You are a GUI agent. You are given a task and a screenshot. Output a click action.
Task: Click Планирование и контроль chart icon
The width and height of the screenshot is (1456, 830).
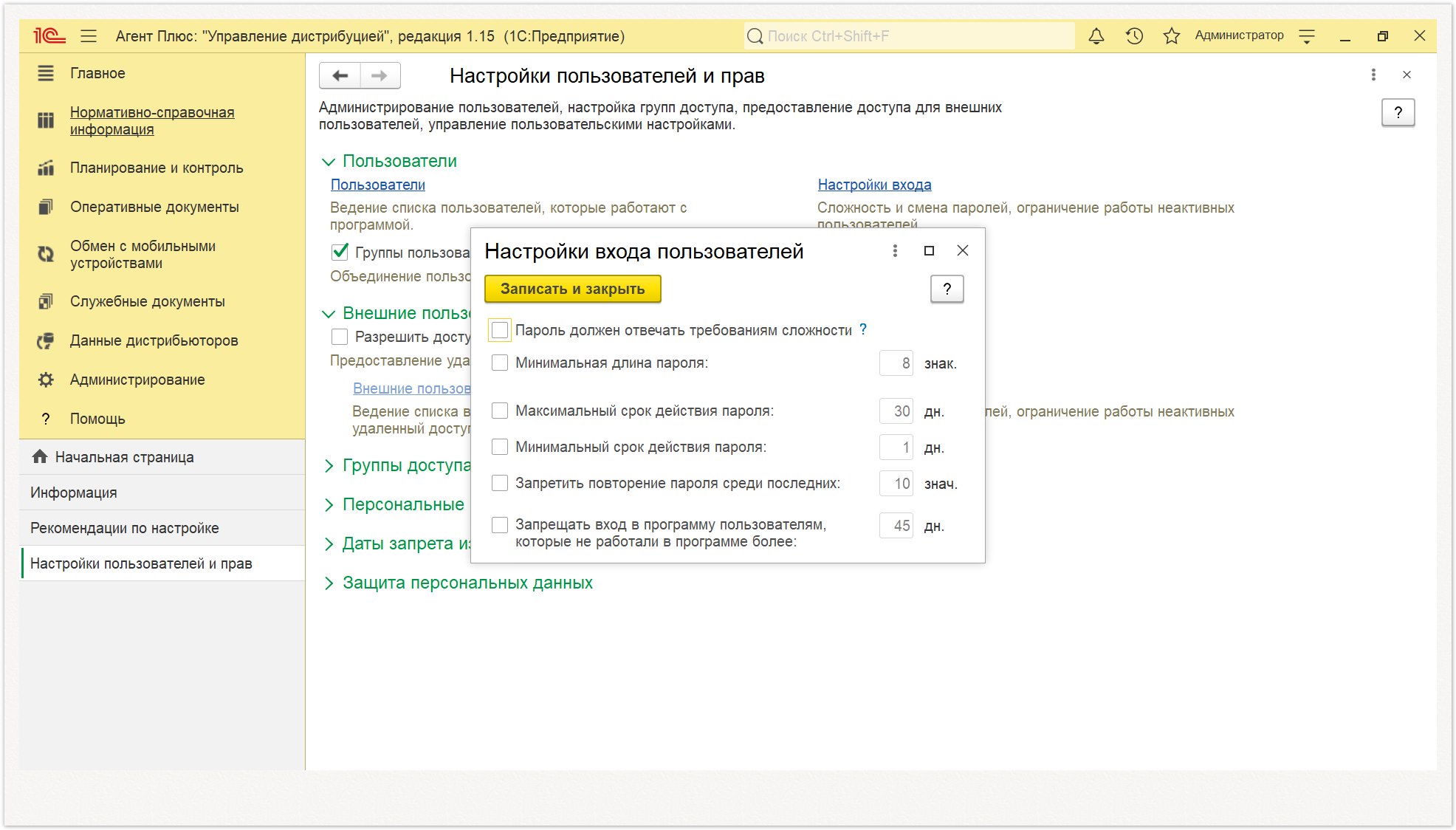(x=46, y=168)
